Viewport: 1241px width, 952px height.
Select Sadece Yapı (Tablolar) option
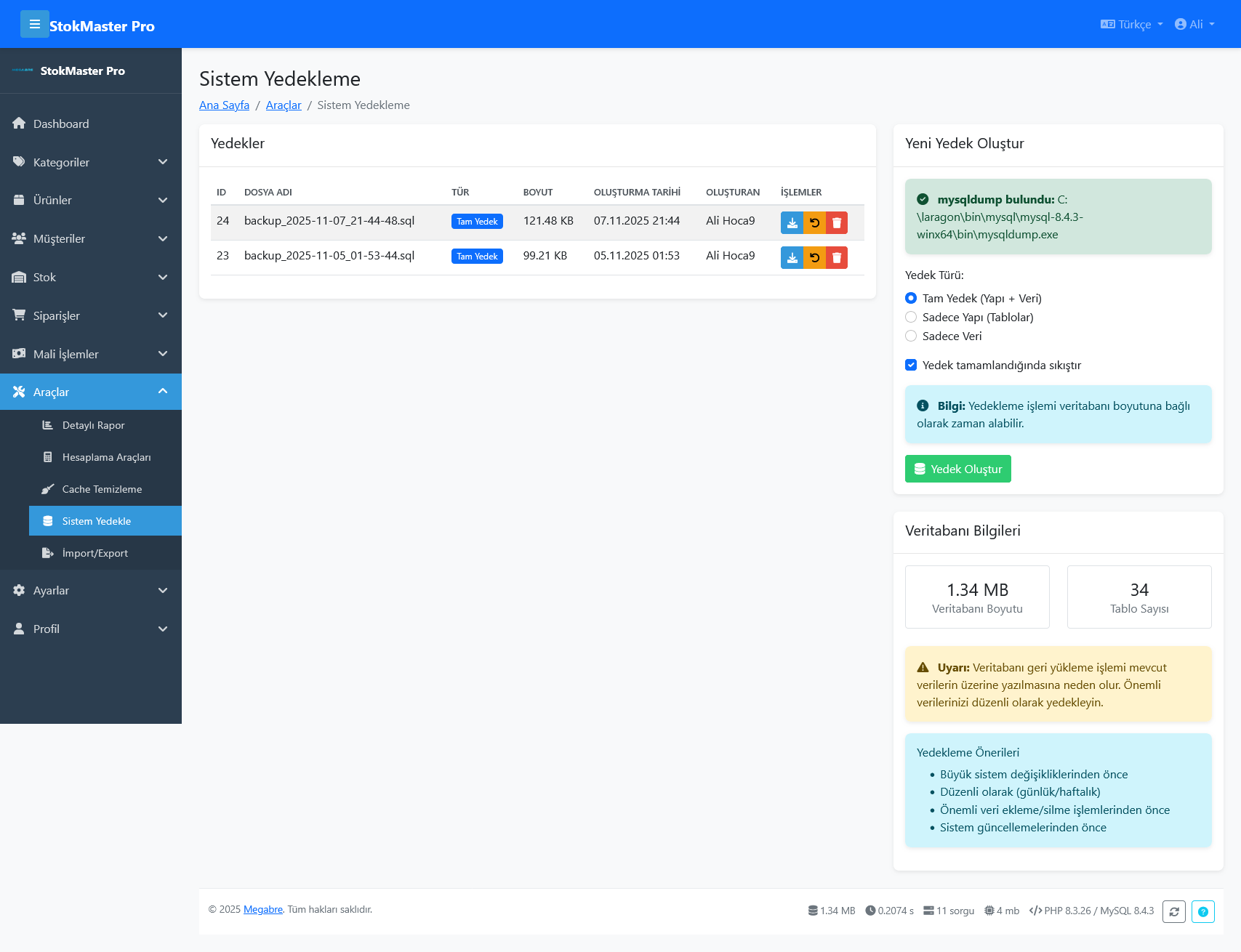[911, 317]
